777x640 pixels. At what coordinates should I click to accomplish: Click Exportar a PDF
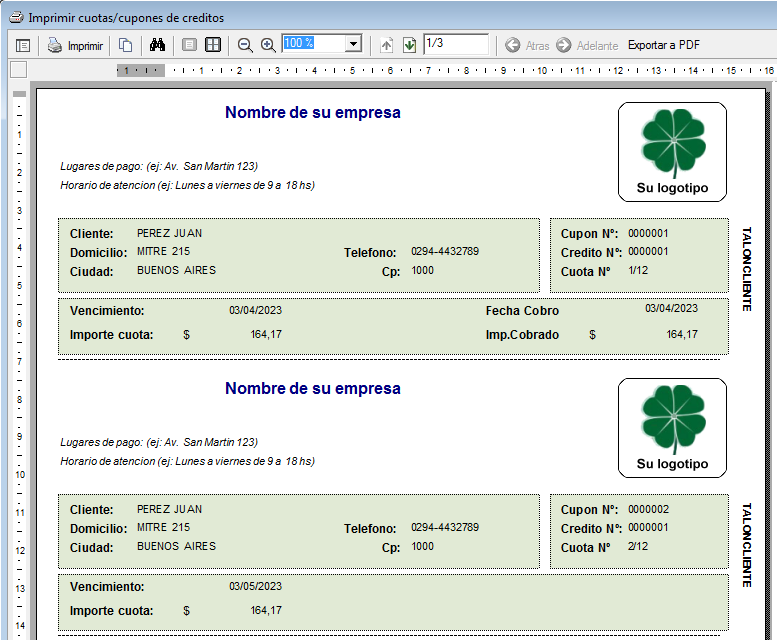(x=663, y=45)
